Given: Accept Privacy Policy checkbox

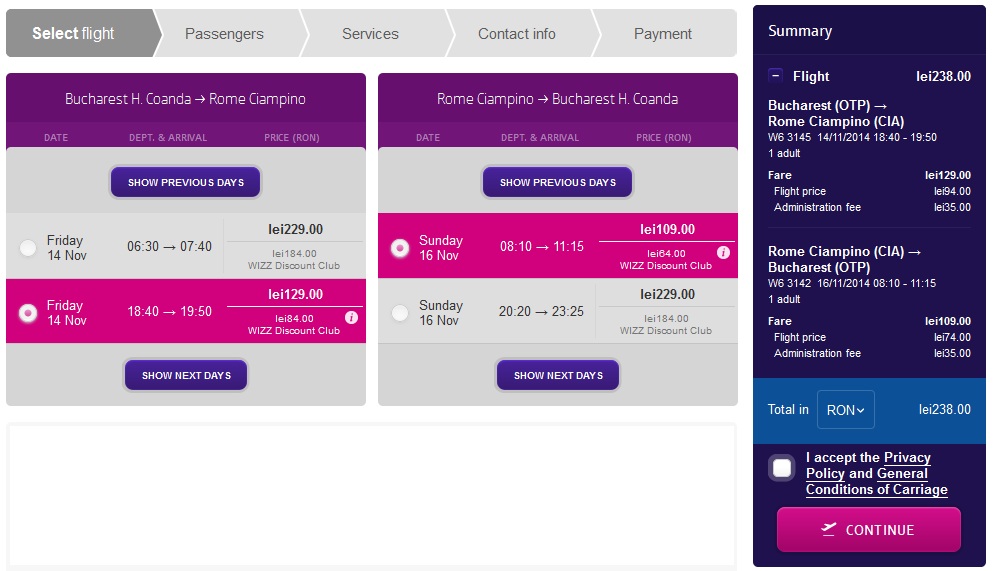Looking at the screenshot, I should (782, 468).
